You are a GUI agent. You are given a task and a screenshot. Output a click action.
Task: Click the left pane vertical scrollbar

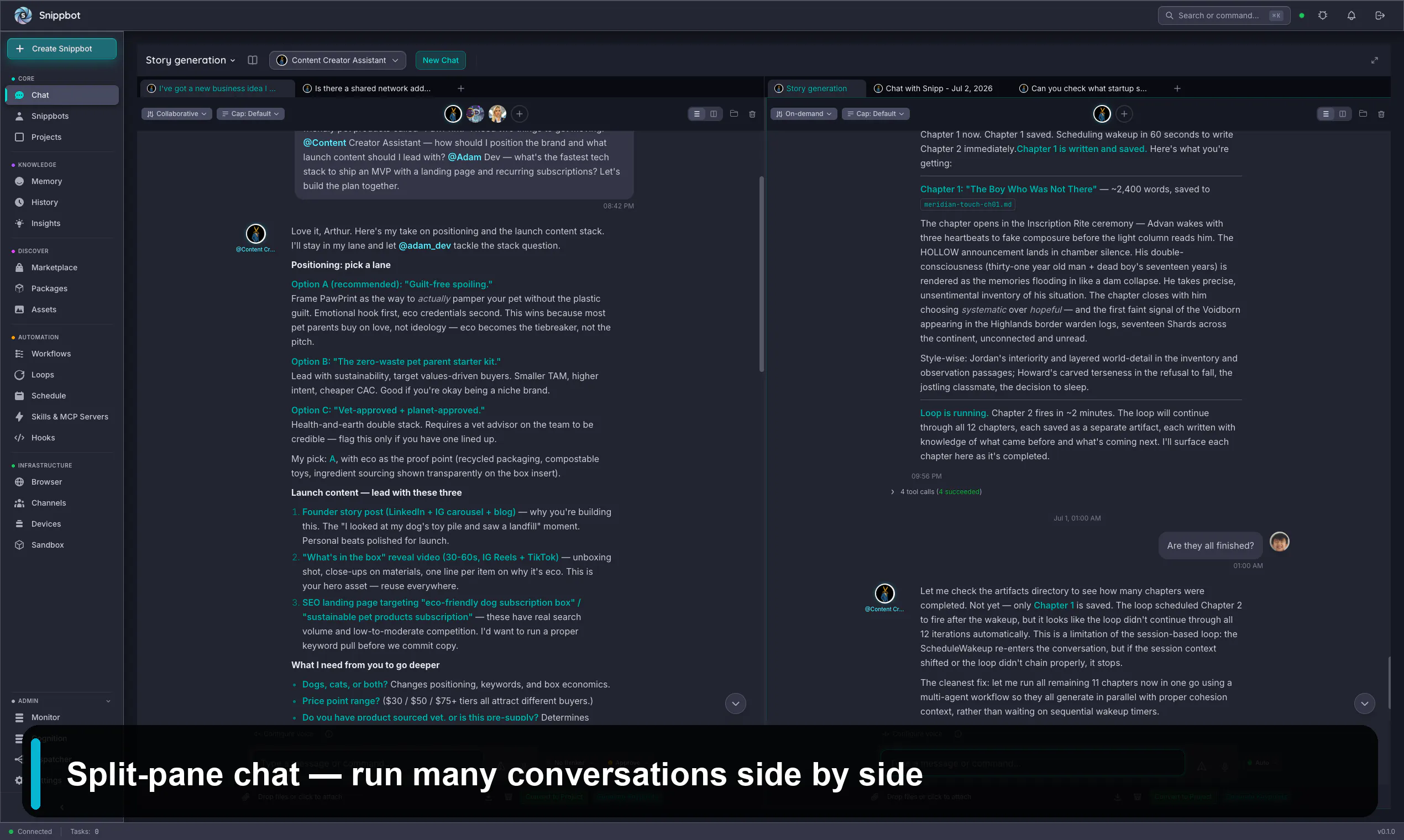[762, 274]
